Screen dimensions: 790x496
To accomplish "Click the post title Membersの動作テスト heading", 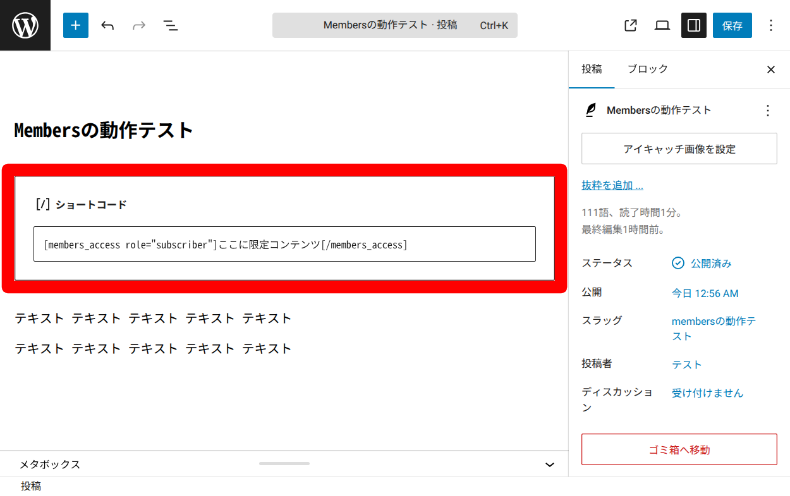I will click(103, 130).
